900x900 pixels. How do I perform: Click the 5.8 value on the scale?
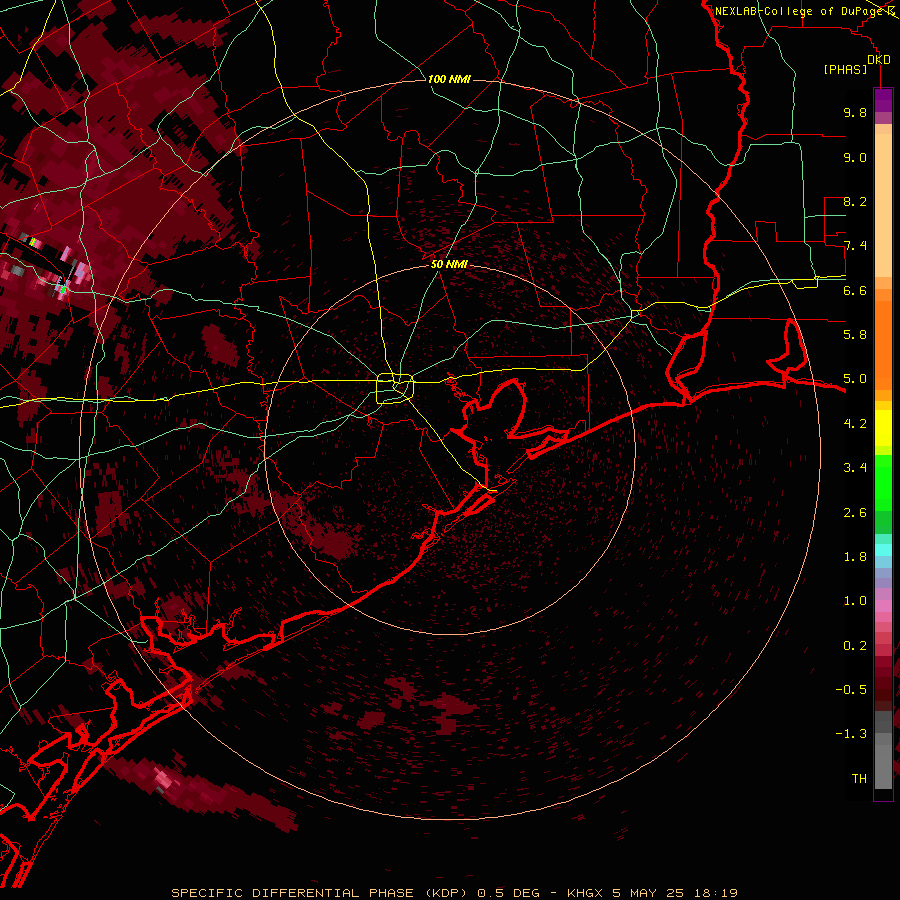click(855, 335)
